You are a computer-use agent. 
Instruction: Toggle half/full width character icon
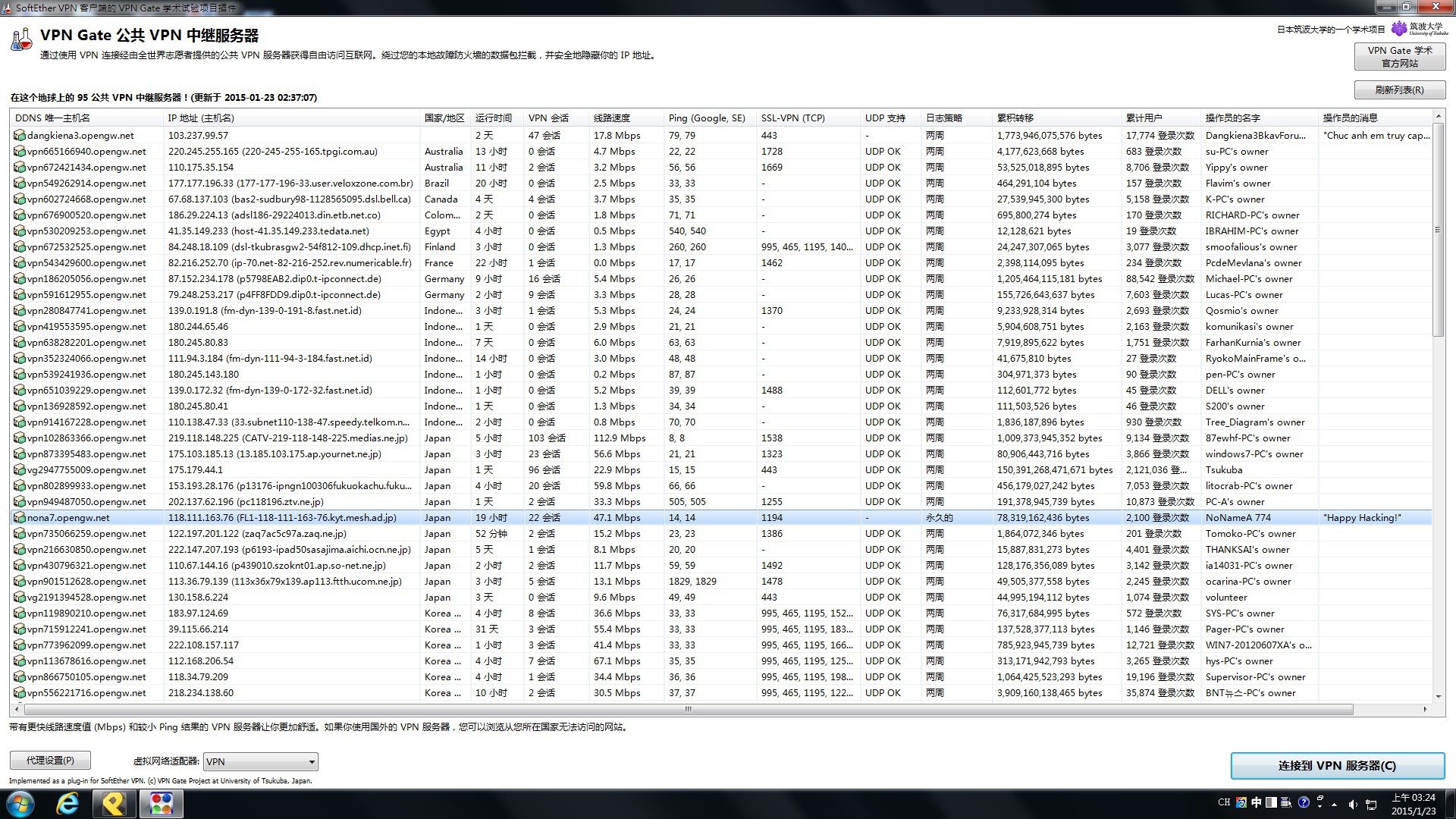click(x=1272, y=802)
